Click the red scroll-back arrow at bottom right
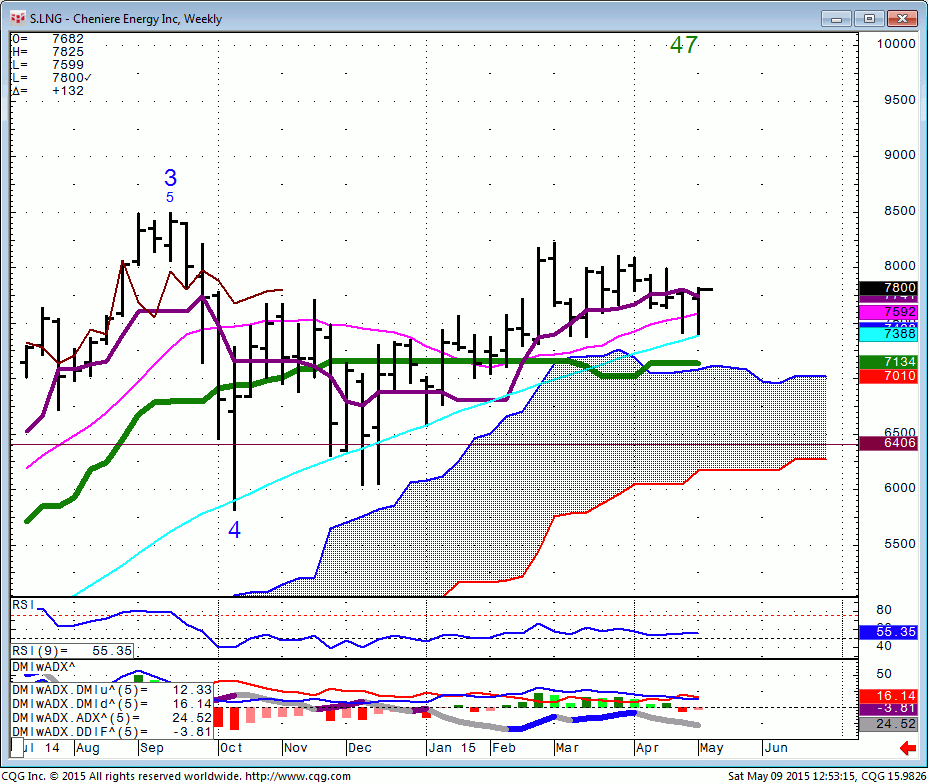 click(x=908, y=748)
